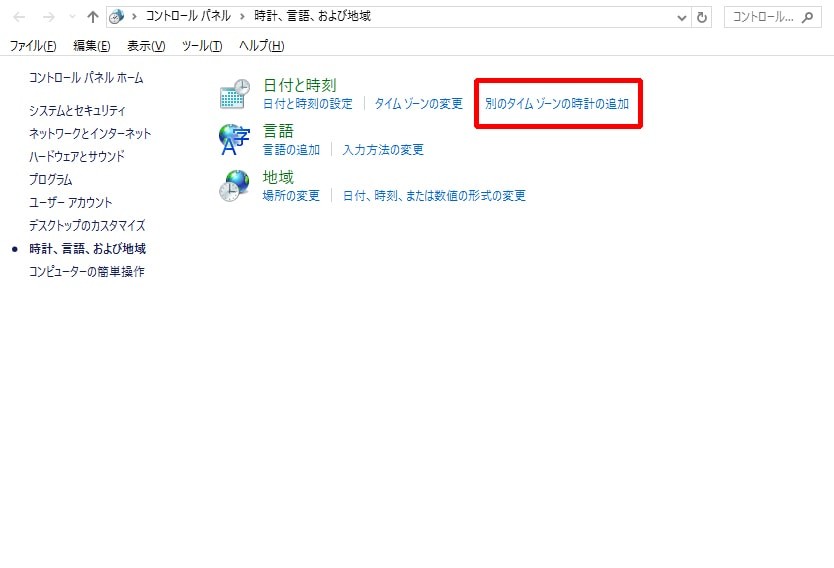
Task: Click 日付、時刻、または数値の形式の変更
Action: [x=434, y=196]
